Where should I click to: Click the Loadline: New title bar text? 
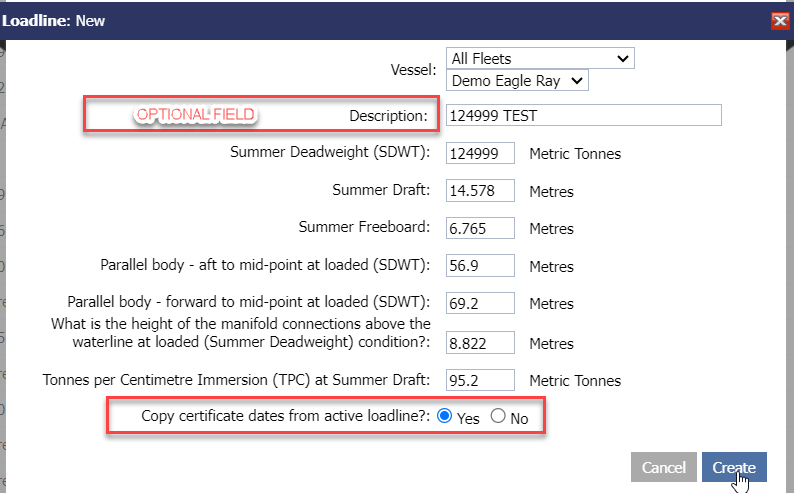[x=53, y=20]
